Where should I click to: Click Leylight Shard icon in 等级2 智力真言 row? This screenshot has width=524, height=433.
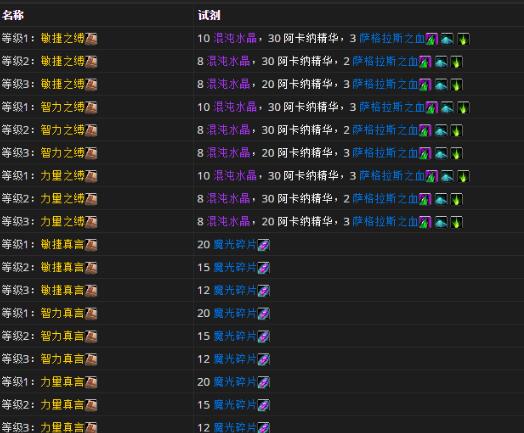pos(263,337)
